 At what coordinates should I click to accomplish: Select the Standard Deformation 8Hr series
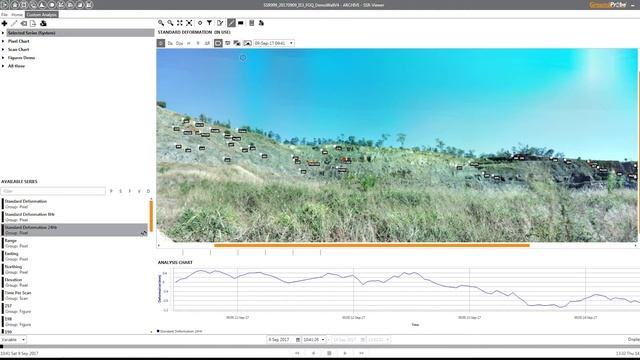[x=75, y=217]
